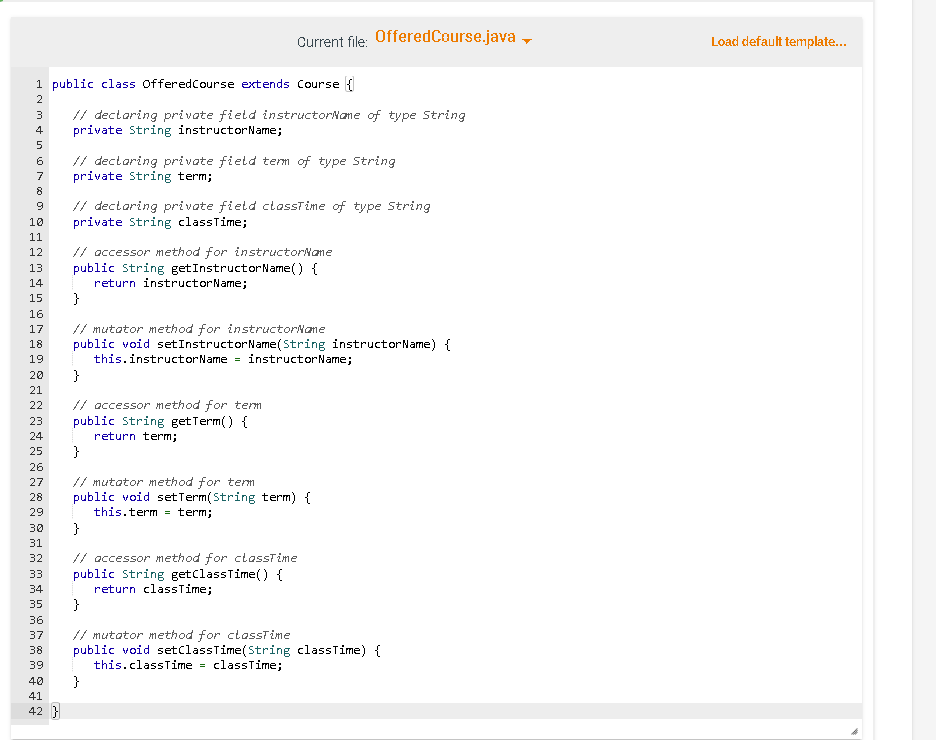
Task: Click the extends Course keyword
Action: point(290,83)
